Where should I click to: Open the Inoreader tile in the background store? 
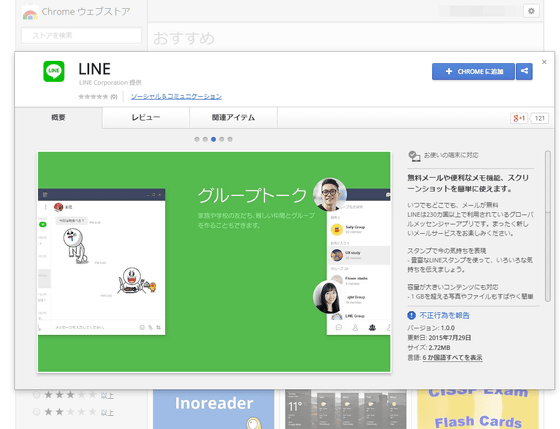click(214, 409)
